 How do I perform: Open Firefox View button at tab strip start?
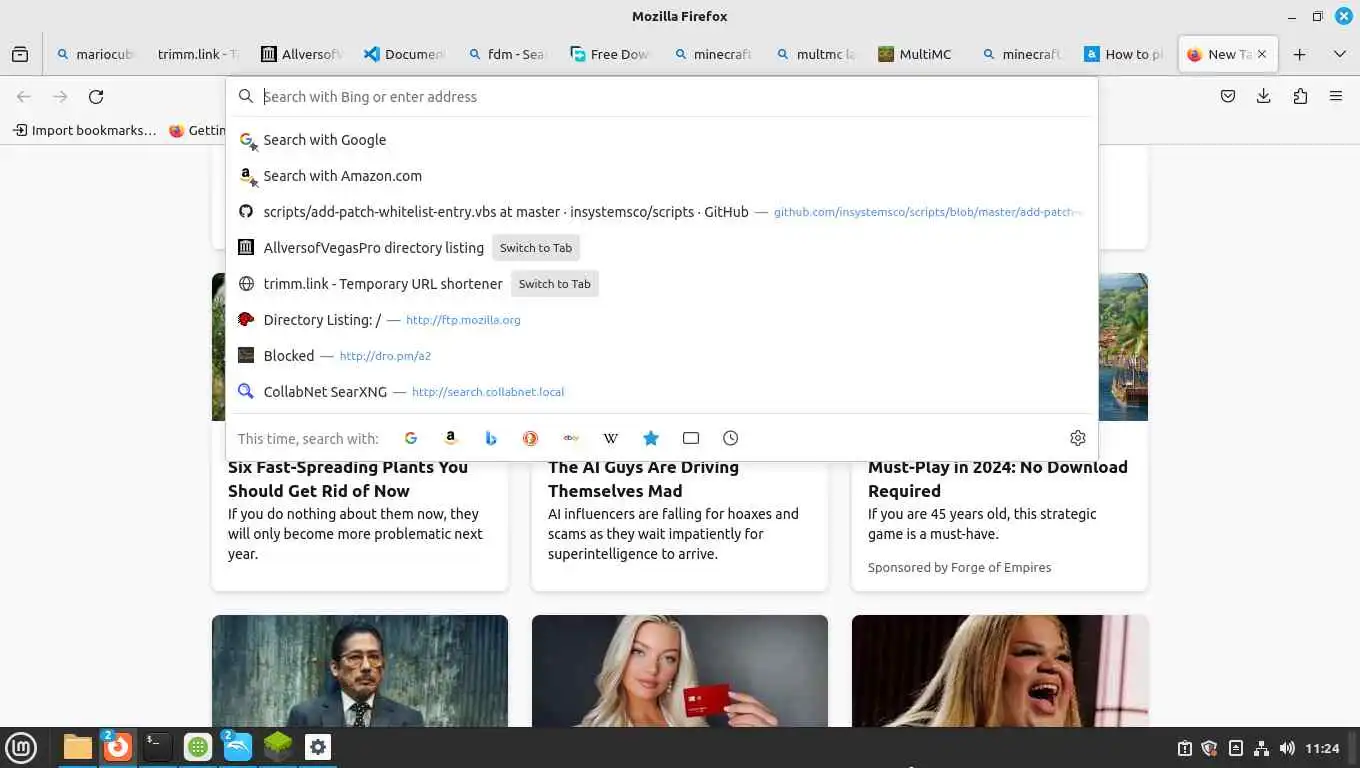point(20,54)
